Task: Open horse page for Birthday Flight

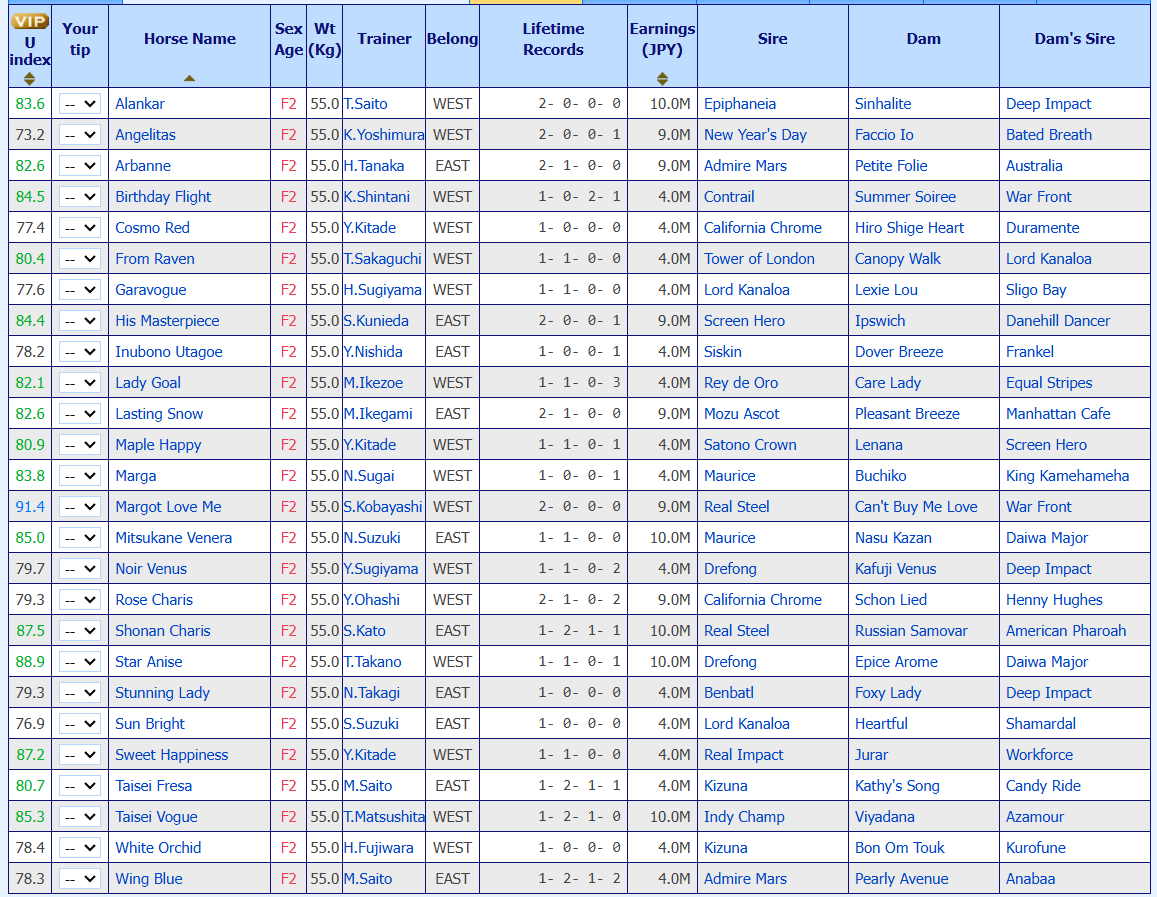Action: pos(163,197)
